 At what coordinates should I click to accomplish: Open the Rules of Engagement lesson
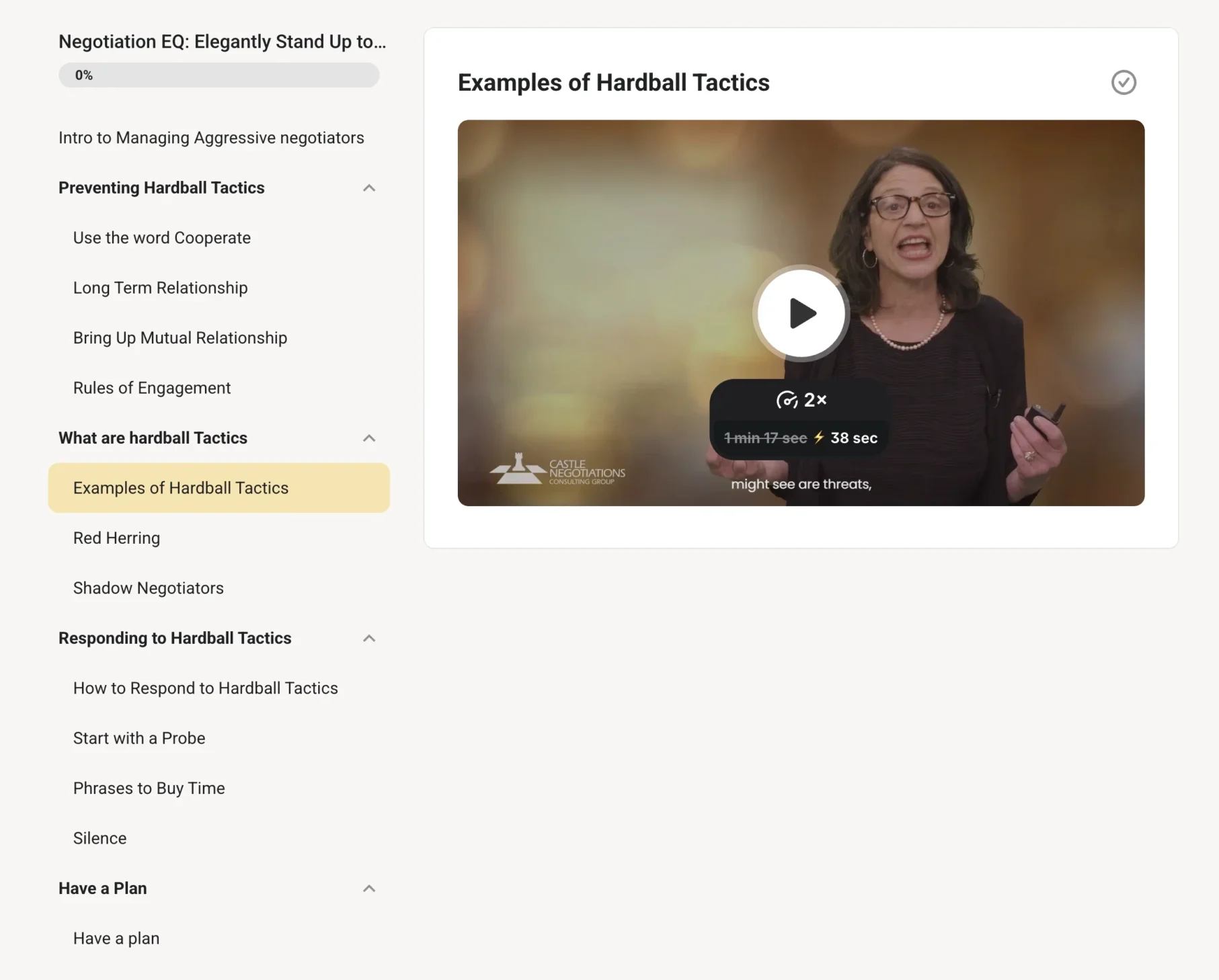click(x=152, y=388)
